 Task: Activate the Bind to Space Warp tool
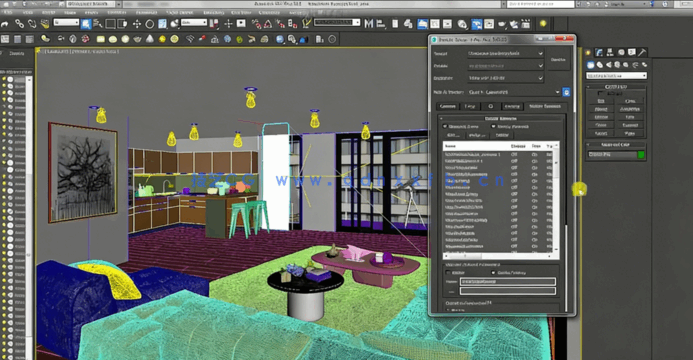click(45, 23)
